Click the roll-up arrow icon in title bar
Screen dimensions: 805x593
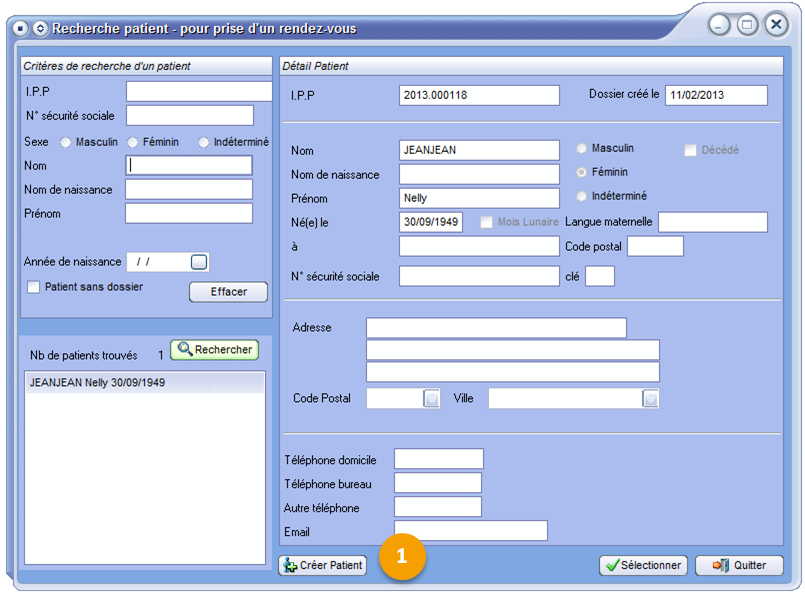40,28
